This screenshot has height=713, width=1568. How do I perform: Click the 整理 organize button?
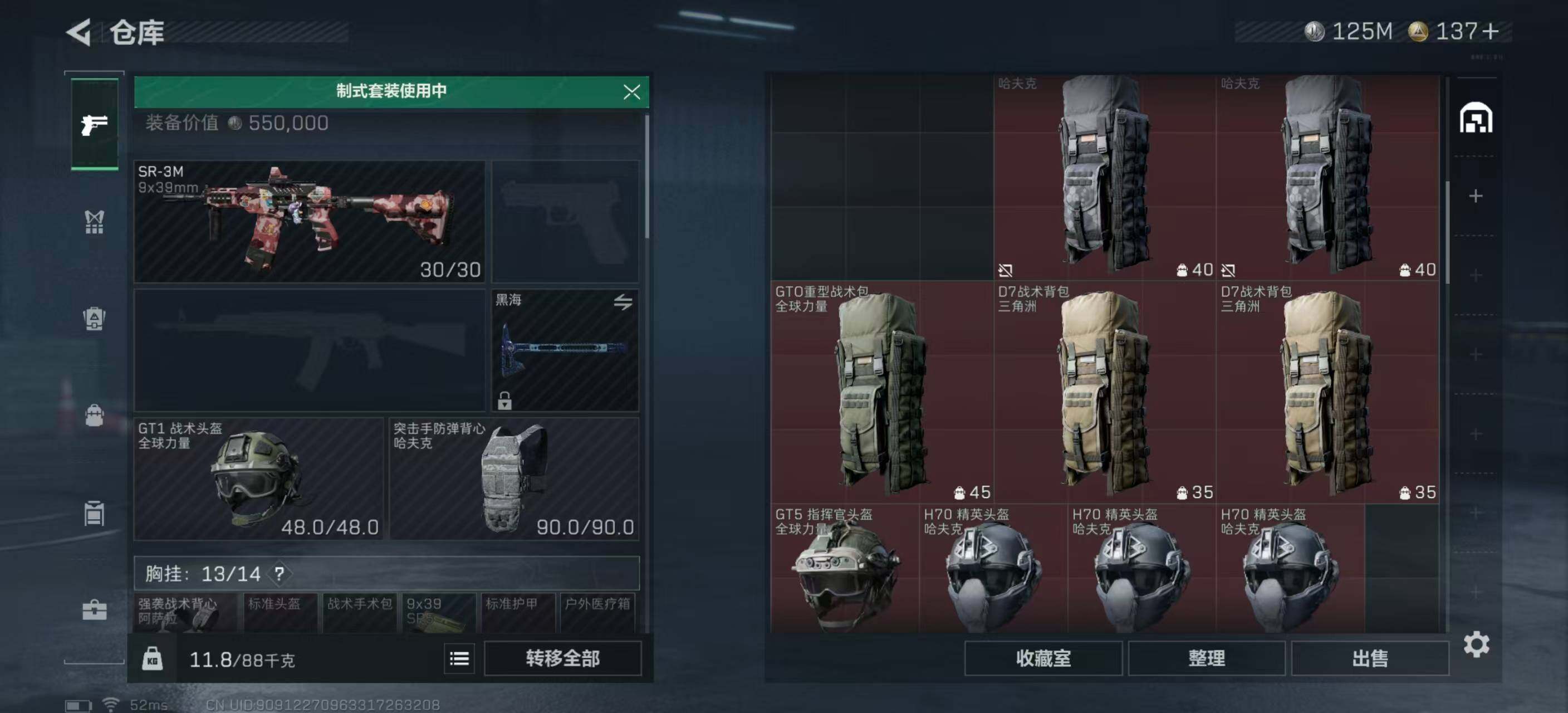click(1207, 658)
